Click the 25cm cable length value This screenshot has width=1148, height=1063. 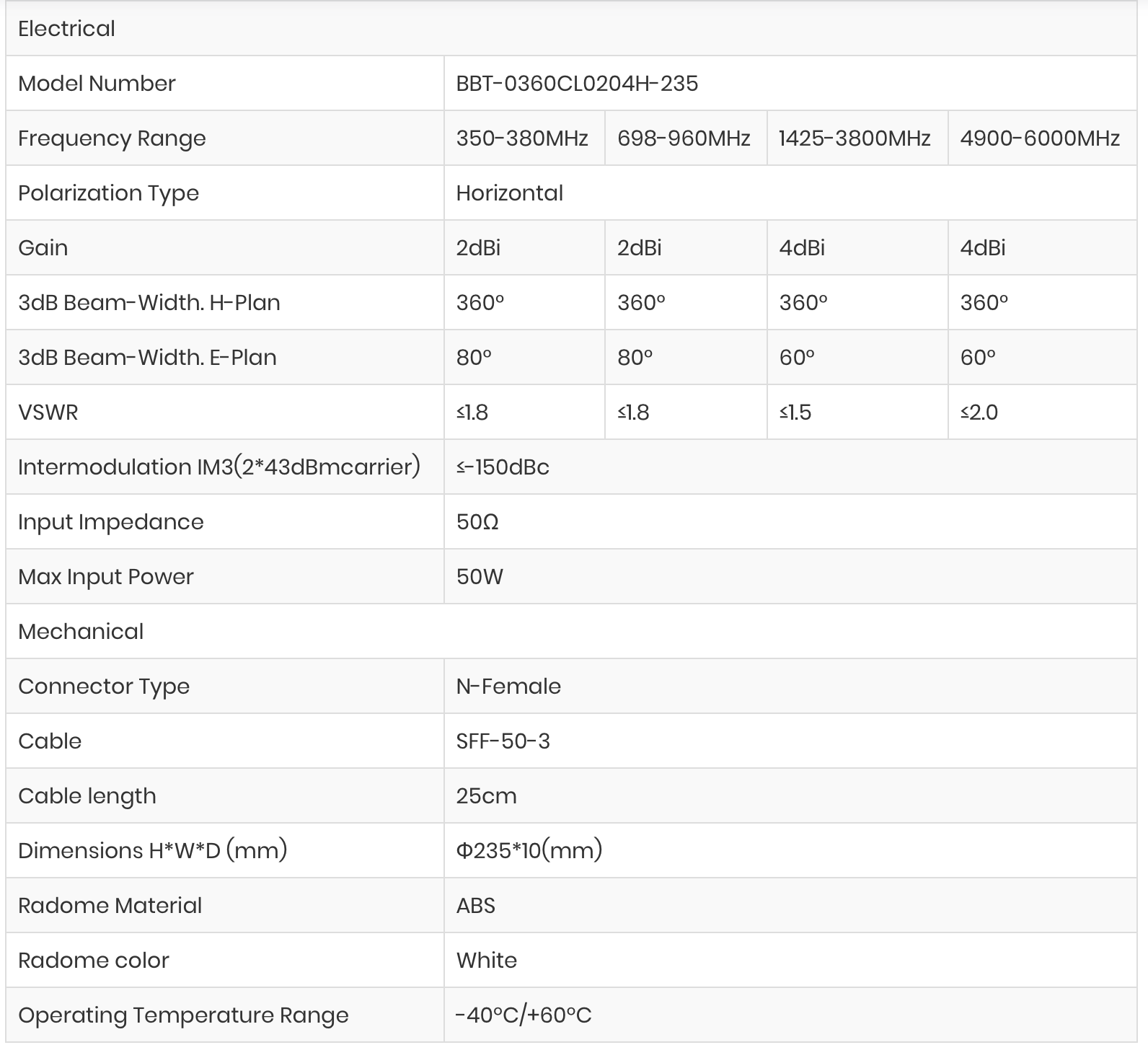point(486,796)
